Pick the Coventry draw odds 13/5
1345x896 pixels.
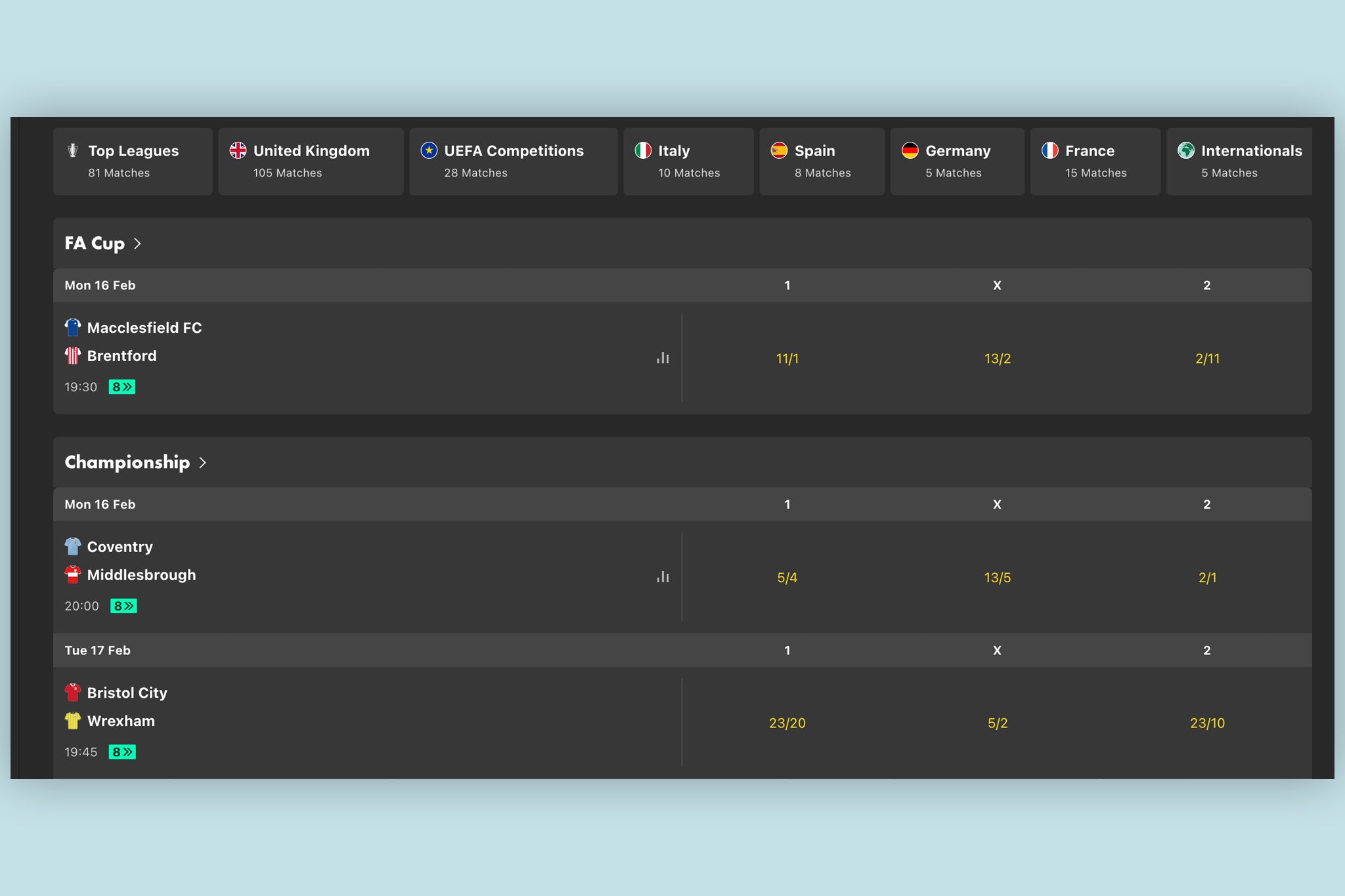997,578
